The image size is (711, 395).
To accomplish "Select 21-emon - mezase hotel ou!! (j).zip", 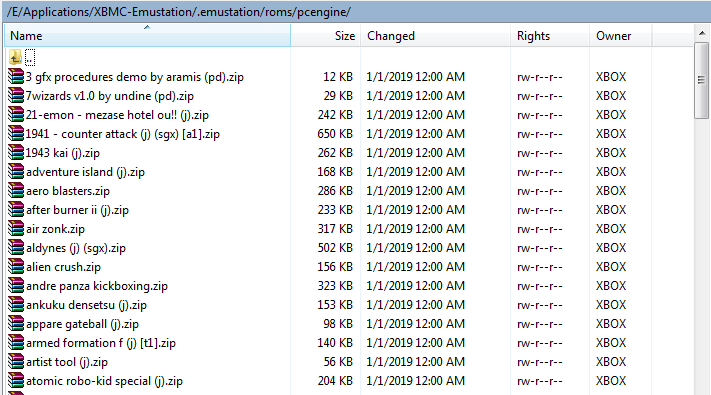I will coord(117,115).
